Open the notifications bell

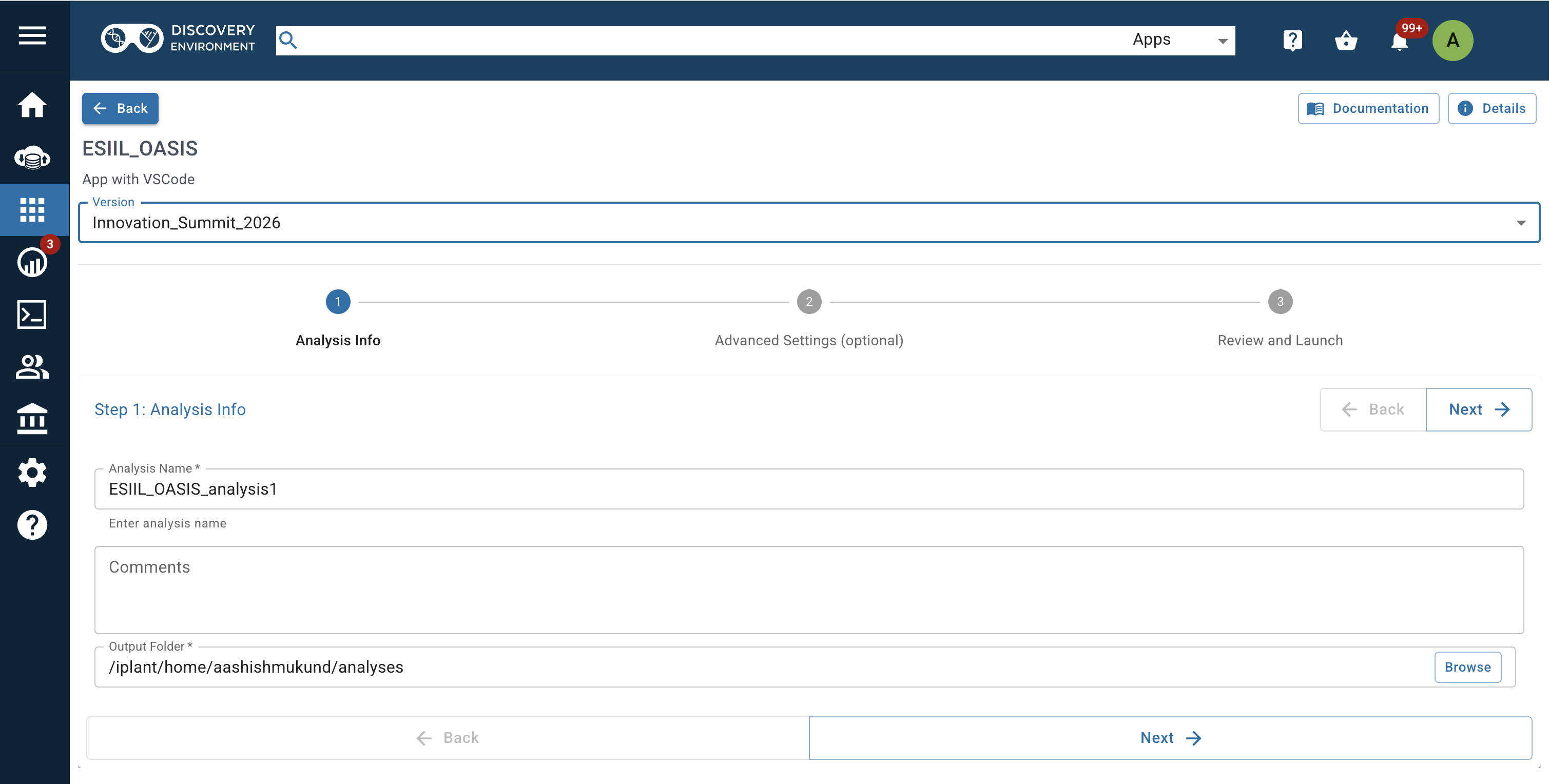(1399, 42)
